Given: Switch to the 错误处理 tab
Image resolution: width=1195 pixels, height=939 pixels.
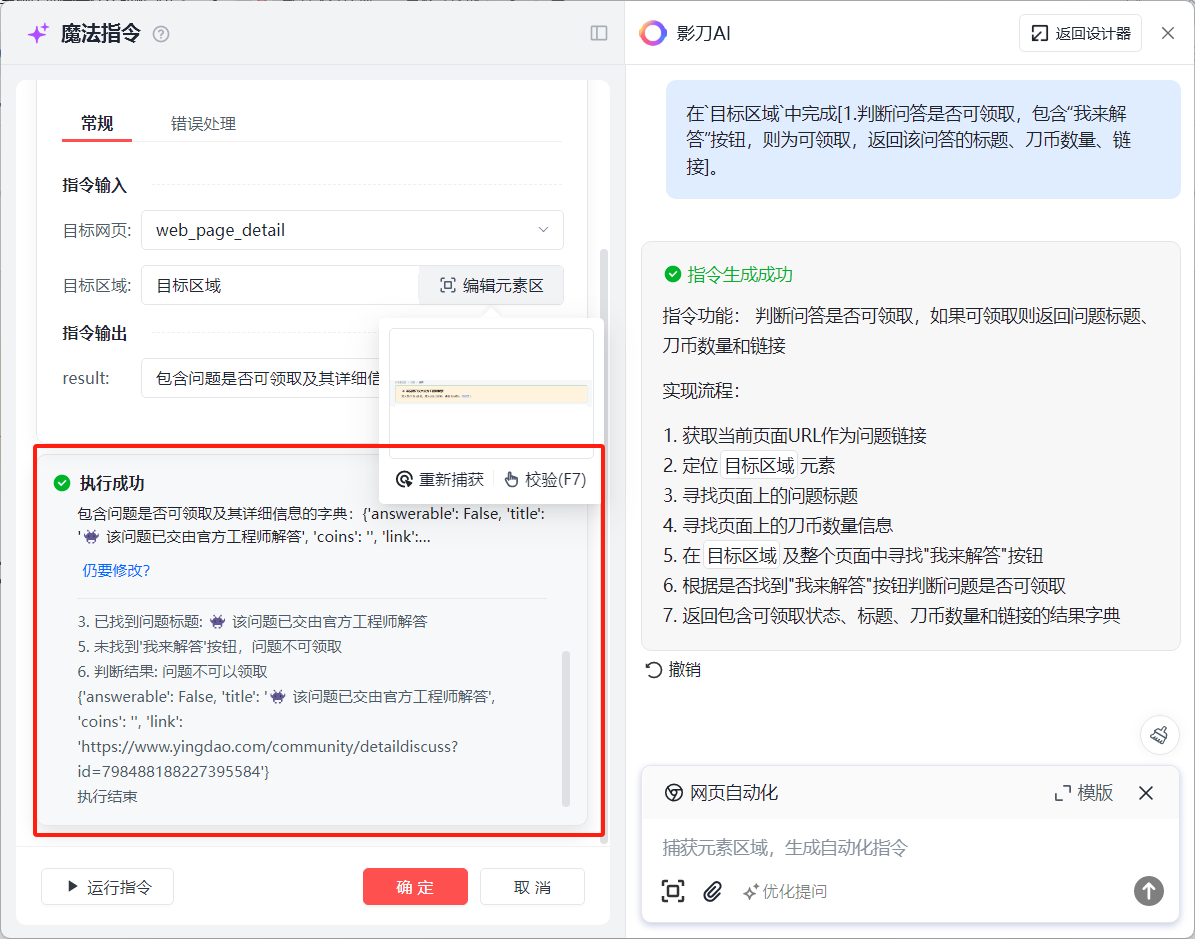Looking at the screenshot, I should (x=203, y=124).
